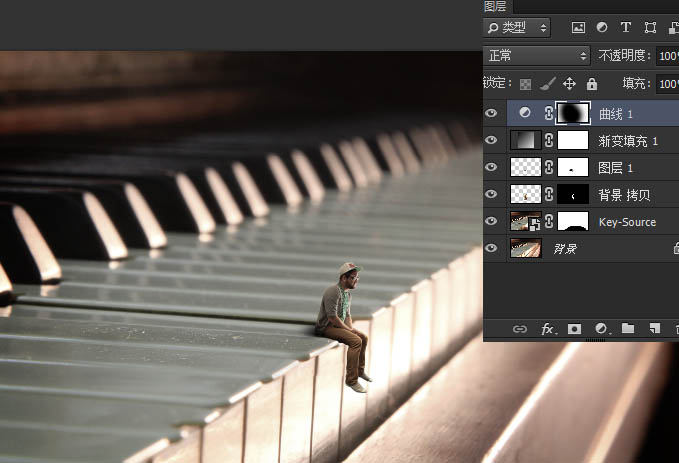The width and height of the screenshot is (679, 463).
Task: Select layer name 曲线 1
Action: coord(616,114)
